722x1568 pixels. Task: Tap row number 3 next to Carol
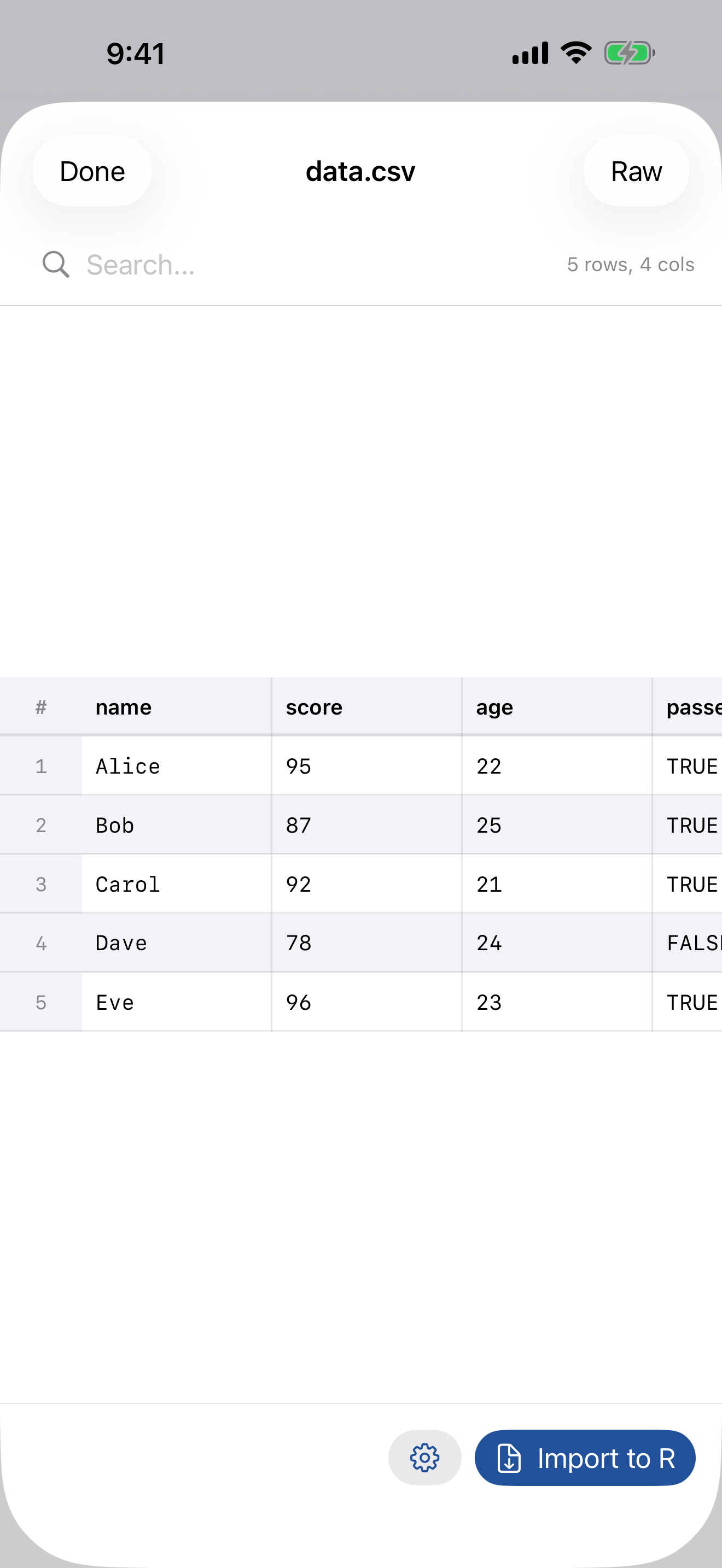click(41, 883)
